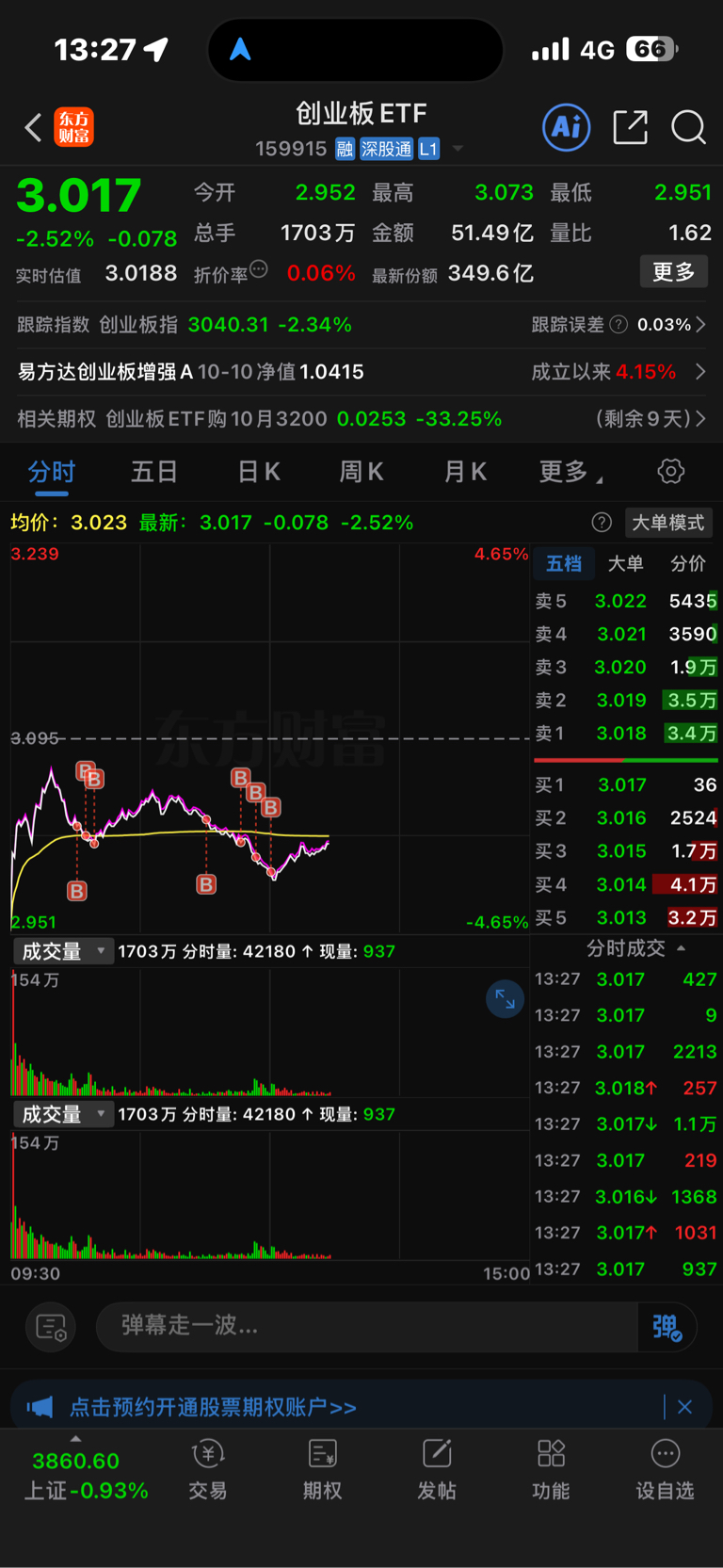Tap the 最新份额 349.6亿 value
Viewport: 723px width, 1568px height.
pos(490,273)
